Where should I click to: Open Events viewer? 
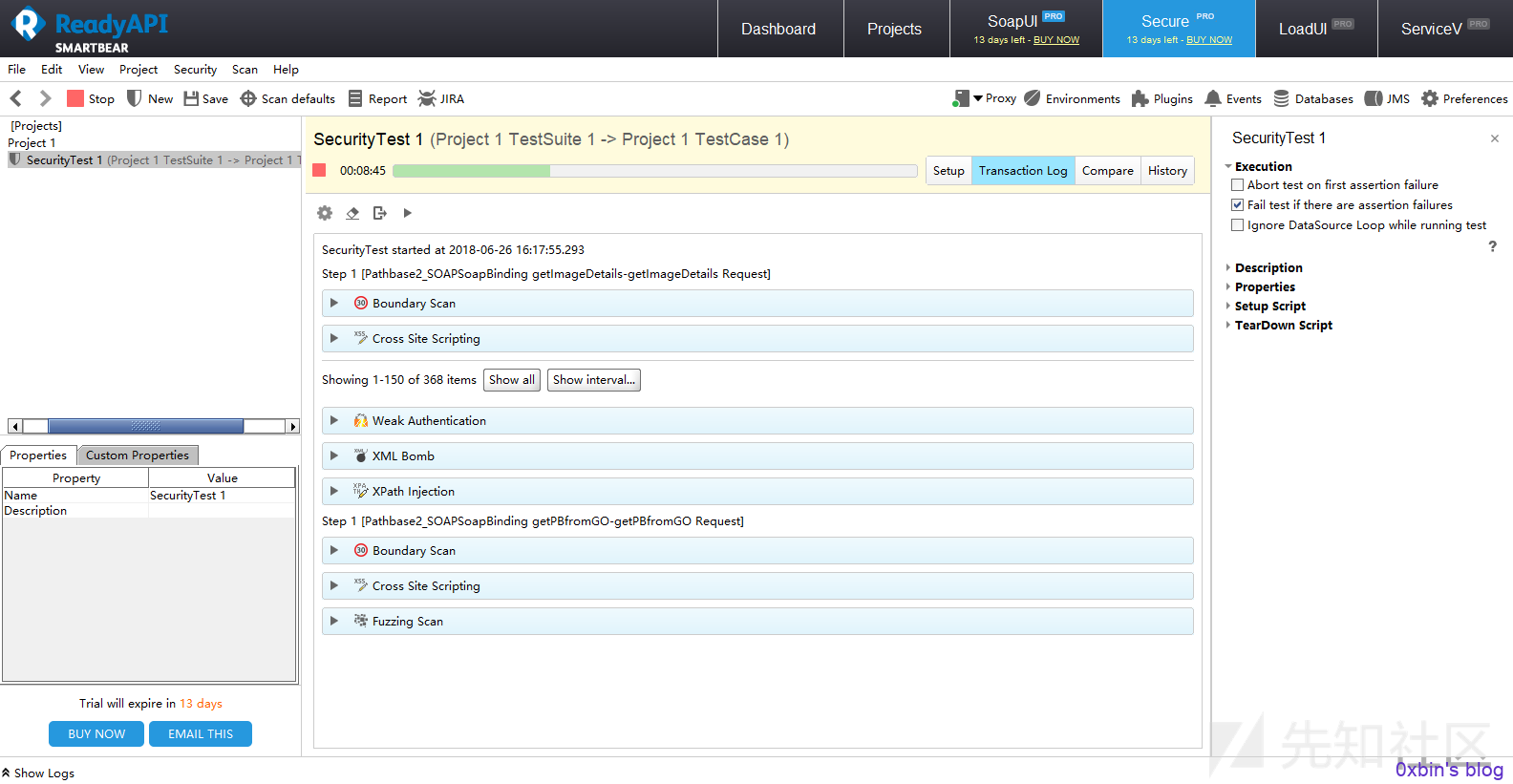tap(1233, 98)
